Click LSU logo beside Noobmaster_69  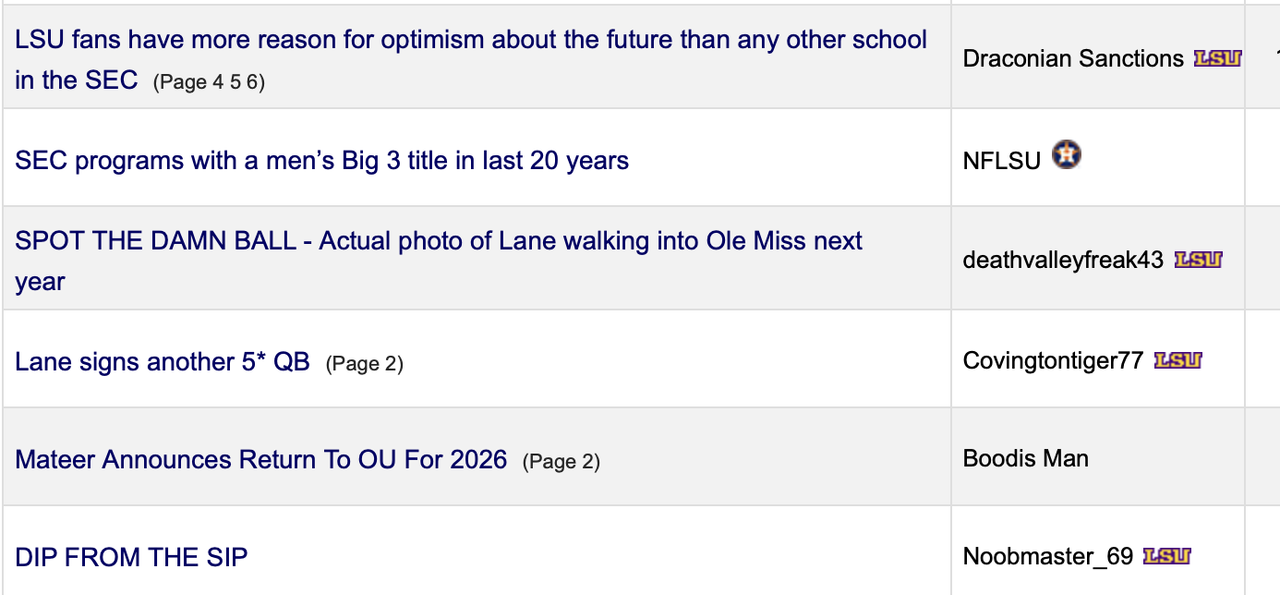click(x=1167, y=556)
